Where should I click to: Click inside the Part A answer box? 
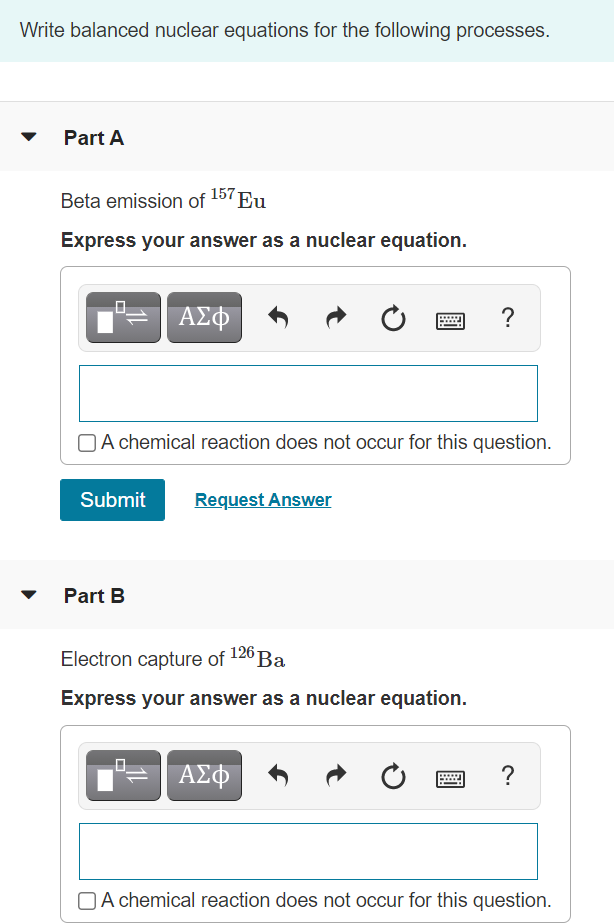click(x=307, y=392)
